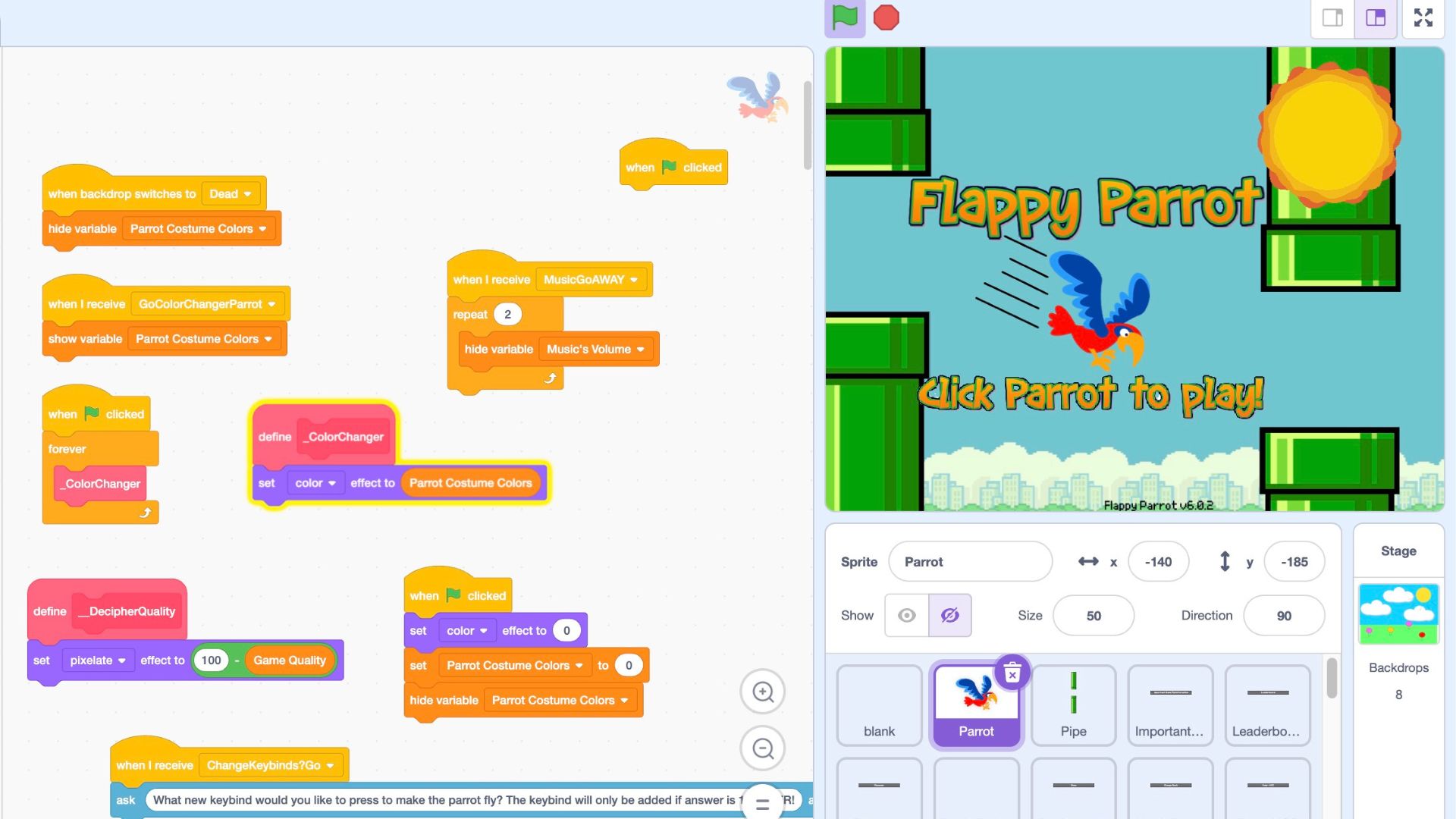1456x819 pixels.
Task: Switch to large stage layout
Action: pyautogui.click(x=1376, y=17)
